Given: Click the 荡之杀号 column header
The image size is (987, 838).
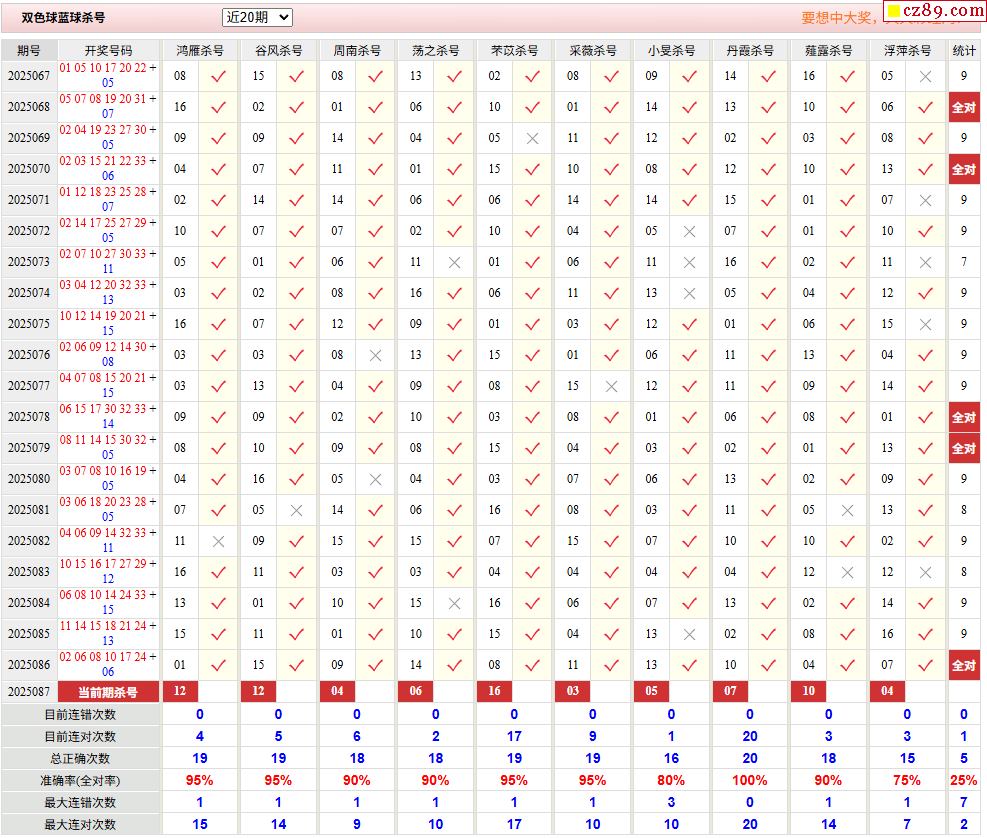Looking at the screenshot, I should coord(436,50).
